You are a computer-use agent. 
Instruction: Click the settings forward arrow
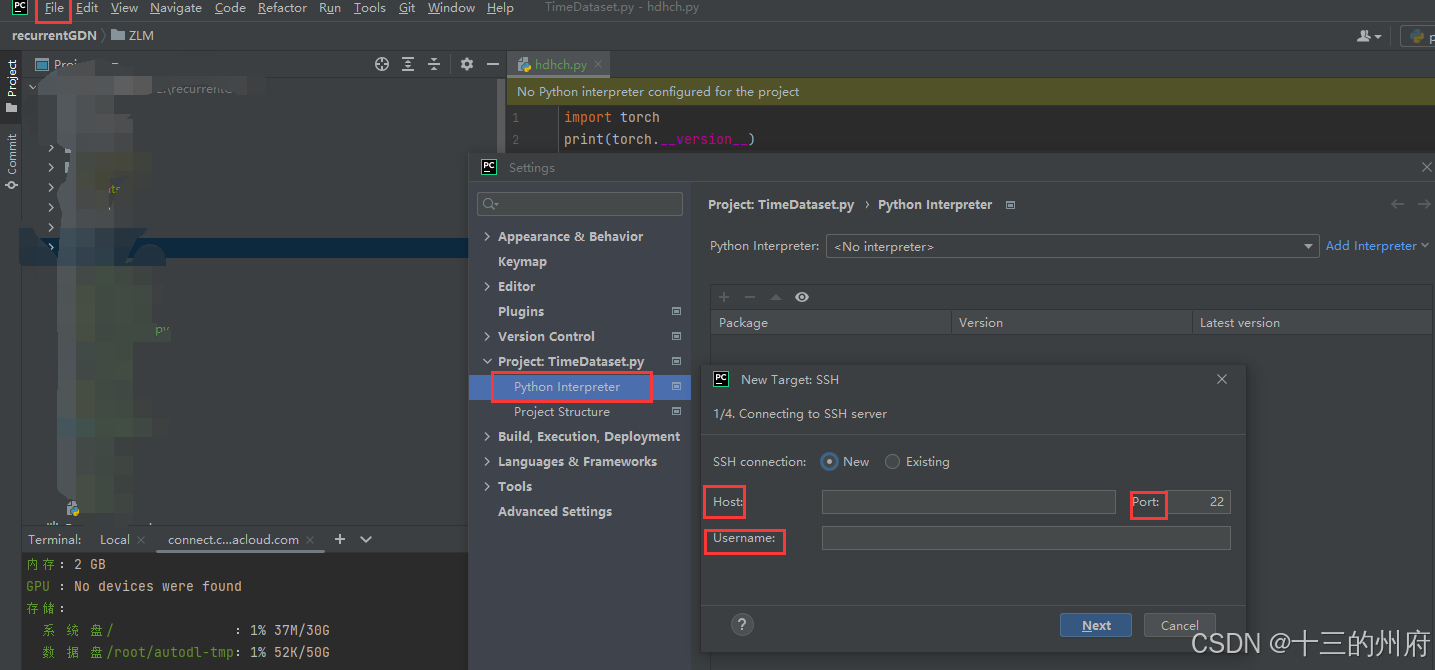click(x=1424, y=204)
